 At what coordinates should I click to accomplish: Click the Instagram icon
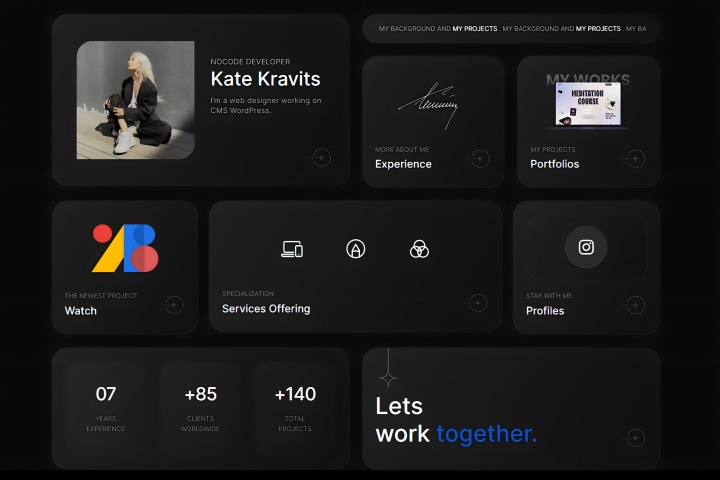586,247
